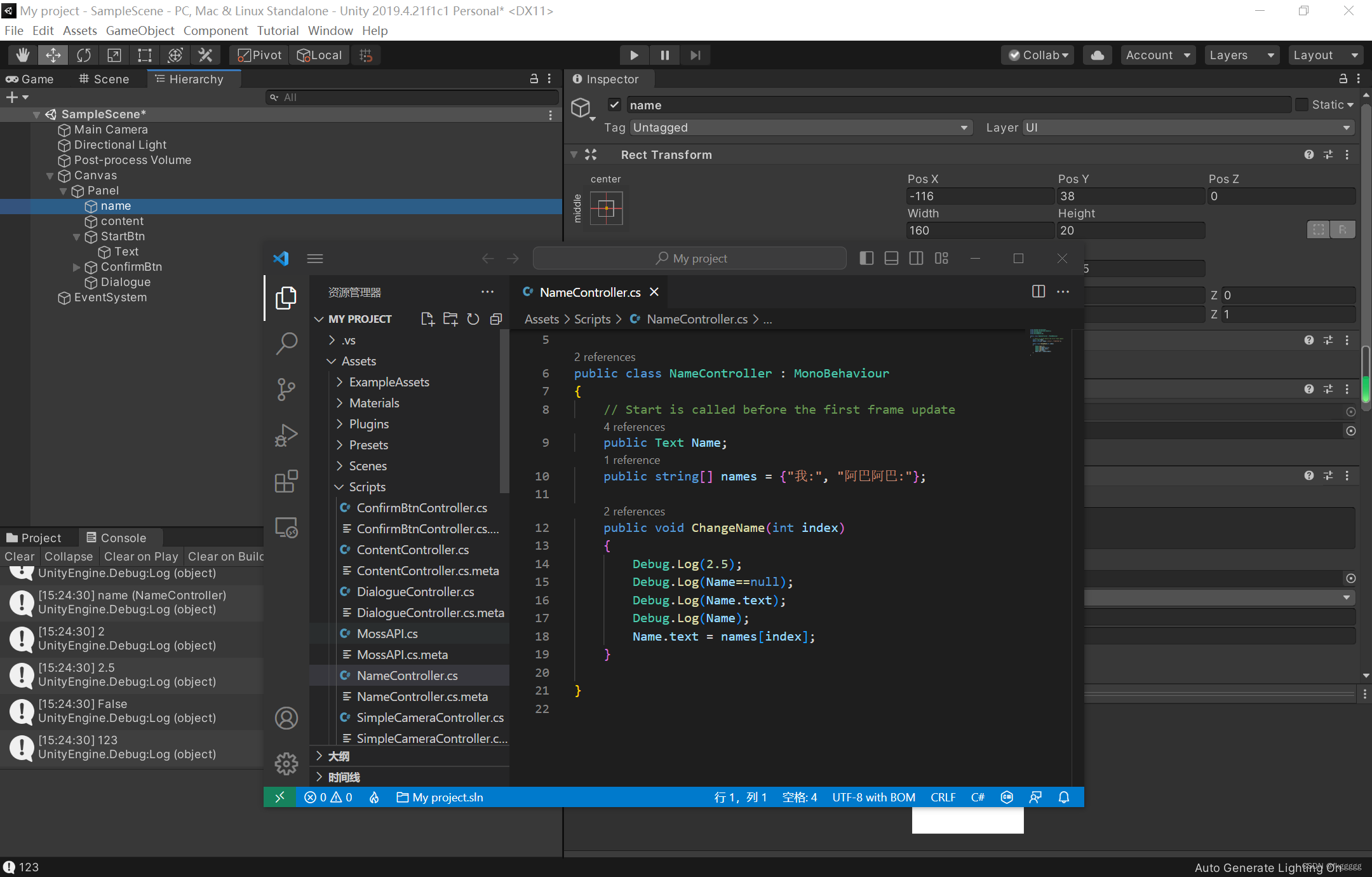Image resolution: width=1372 pixels, height=877 pixels.
Task: Expand the ConfirmBtn object in Hierarchy
Action: pos(77,268)
